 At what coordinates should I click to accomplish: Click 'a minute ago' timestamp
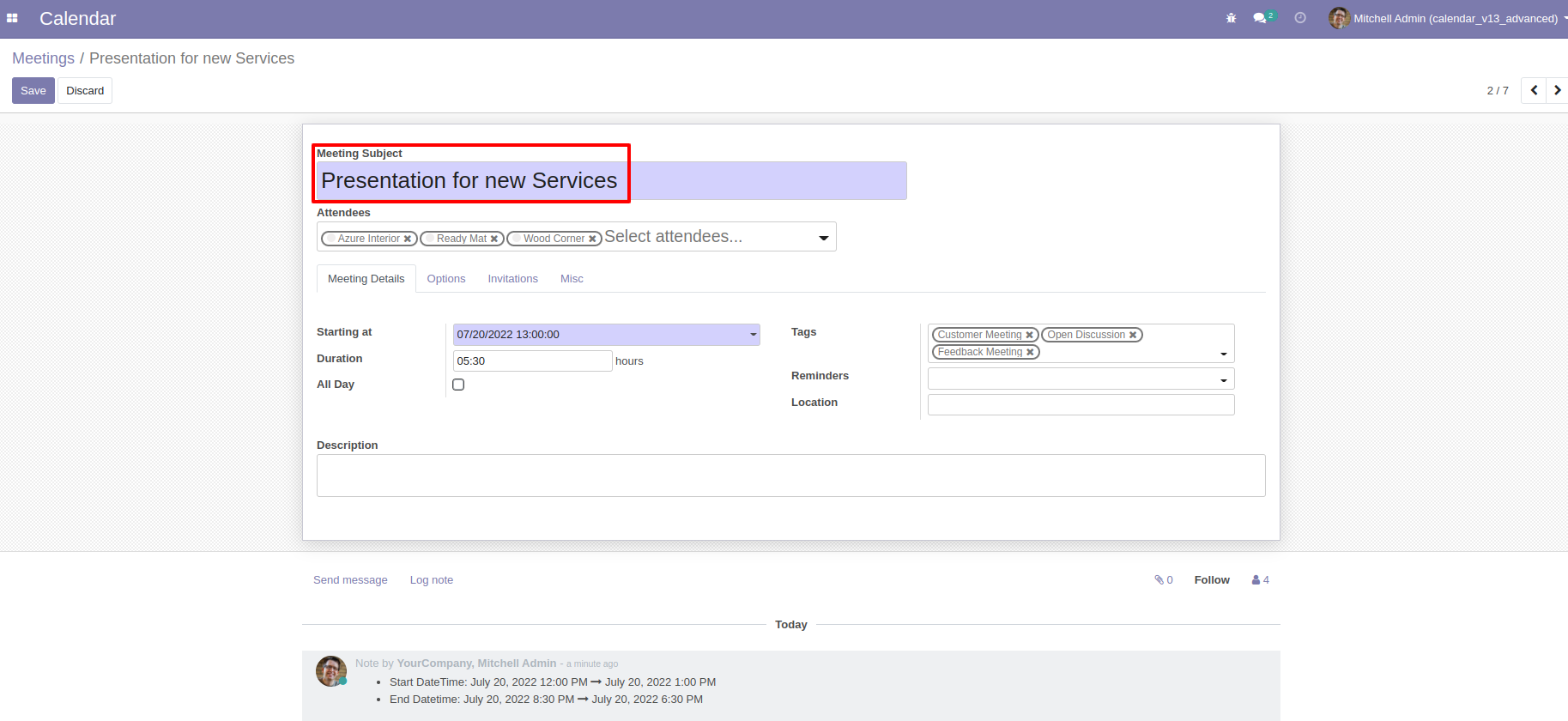[x=592, y=664]
